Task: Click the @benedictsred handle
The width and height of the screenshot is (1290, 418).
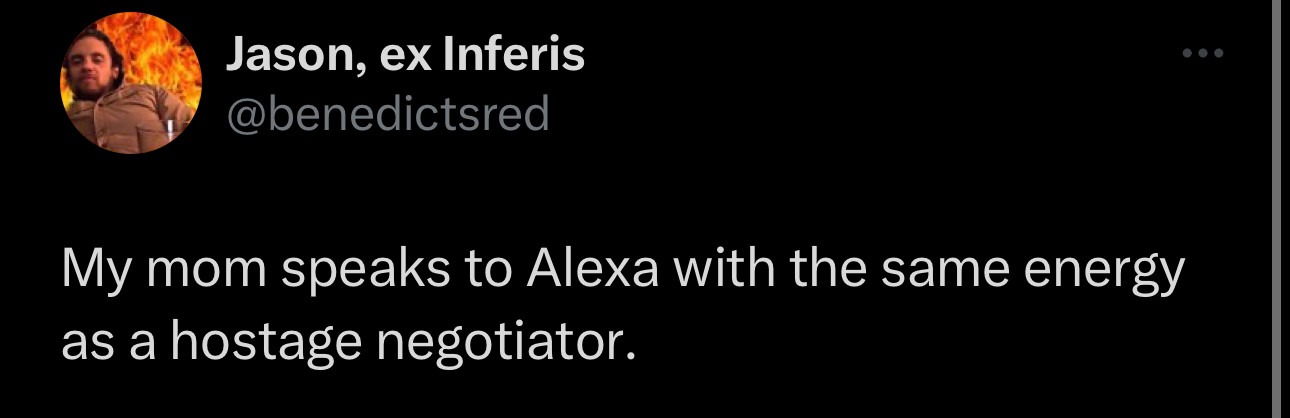Action: [x=388, y=115]
